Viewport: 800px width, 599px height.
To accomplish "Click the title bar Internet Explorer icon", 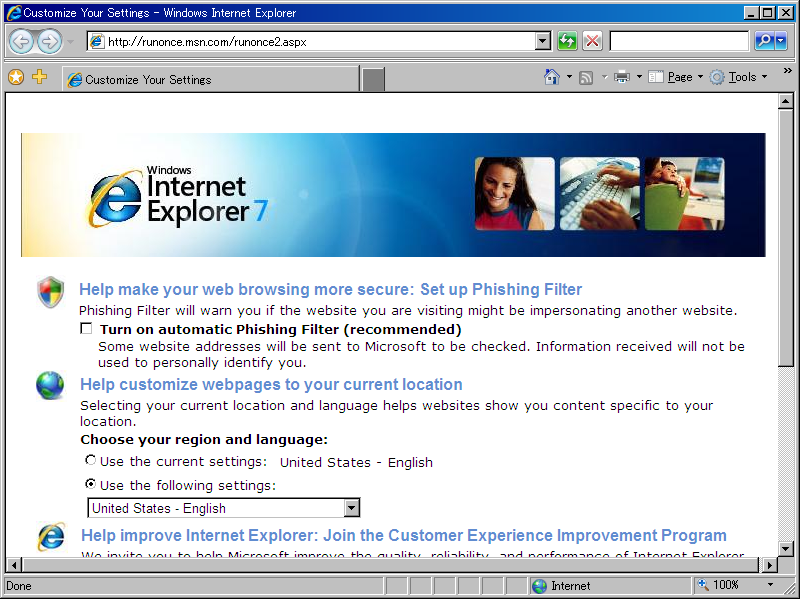I will point(14,13).
